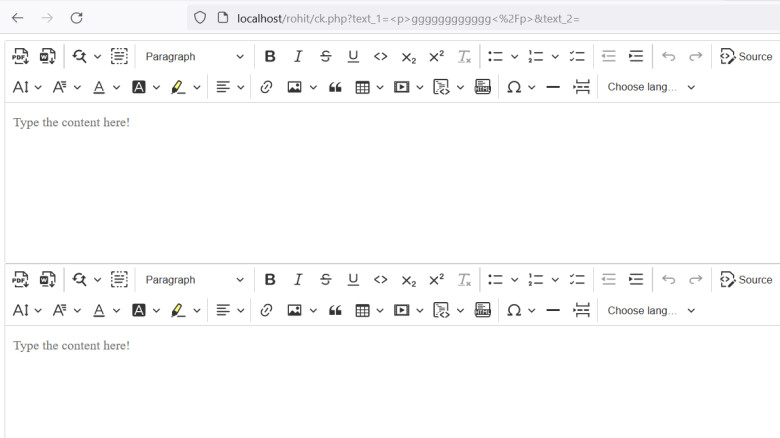Undo in the bottom editor toolbar
The width and height of the screenshot is (780, 438).
pyautogui.click(x=668, y=280)
